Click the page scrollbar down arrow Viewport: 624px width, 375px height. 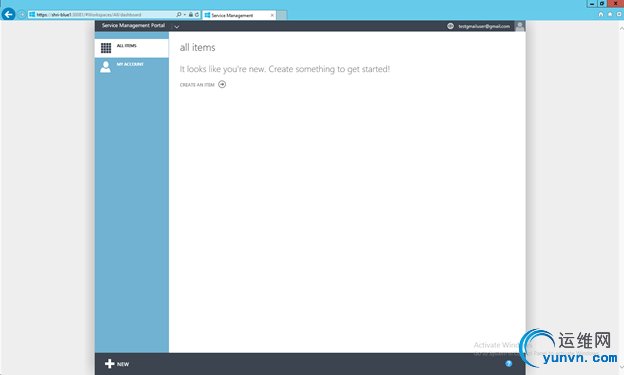[x=621, y=367]
